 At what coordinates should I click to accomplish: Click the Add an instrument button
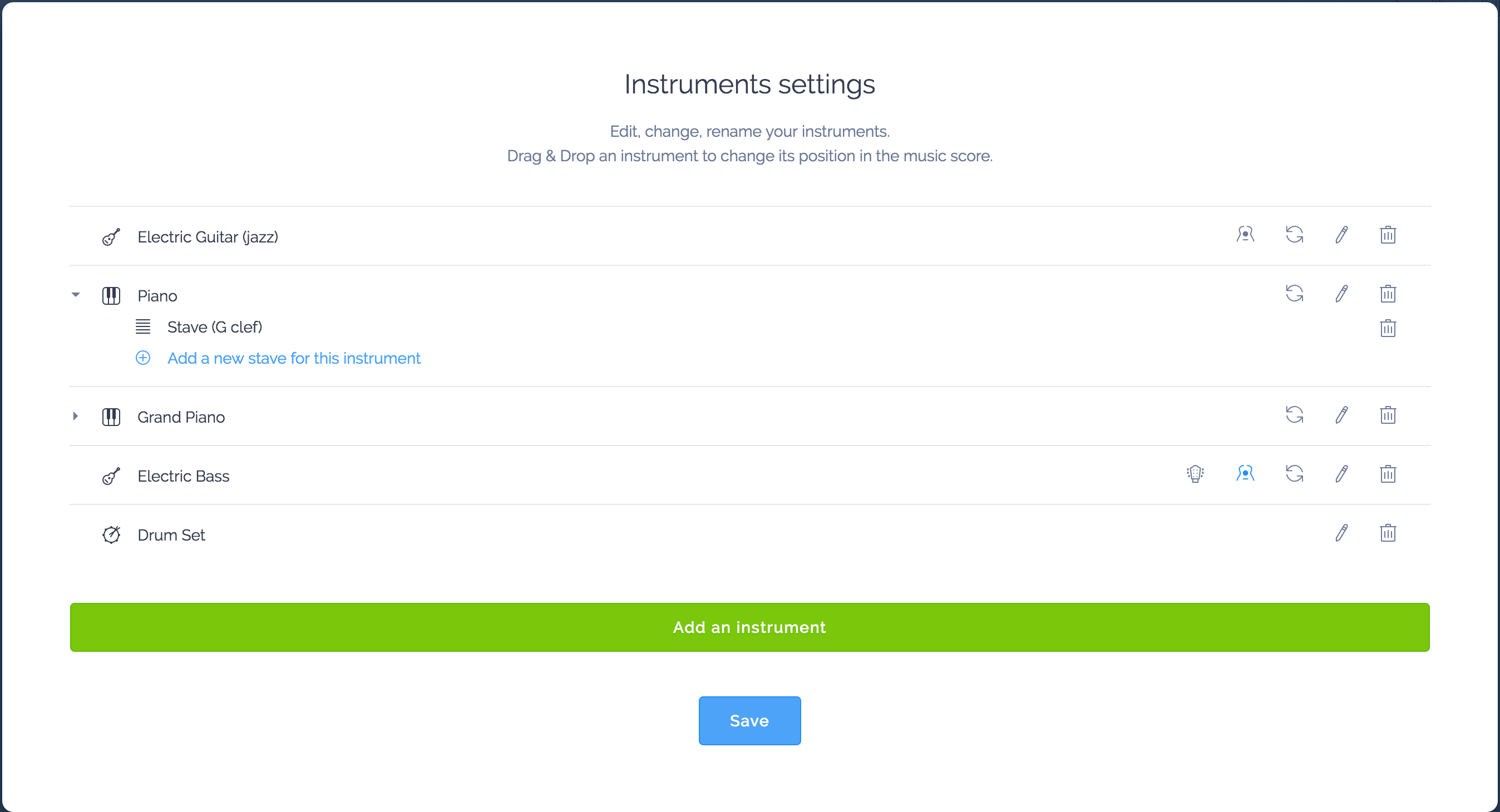point(749,627)
